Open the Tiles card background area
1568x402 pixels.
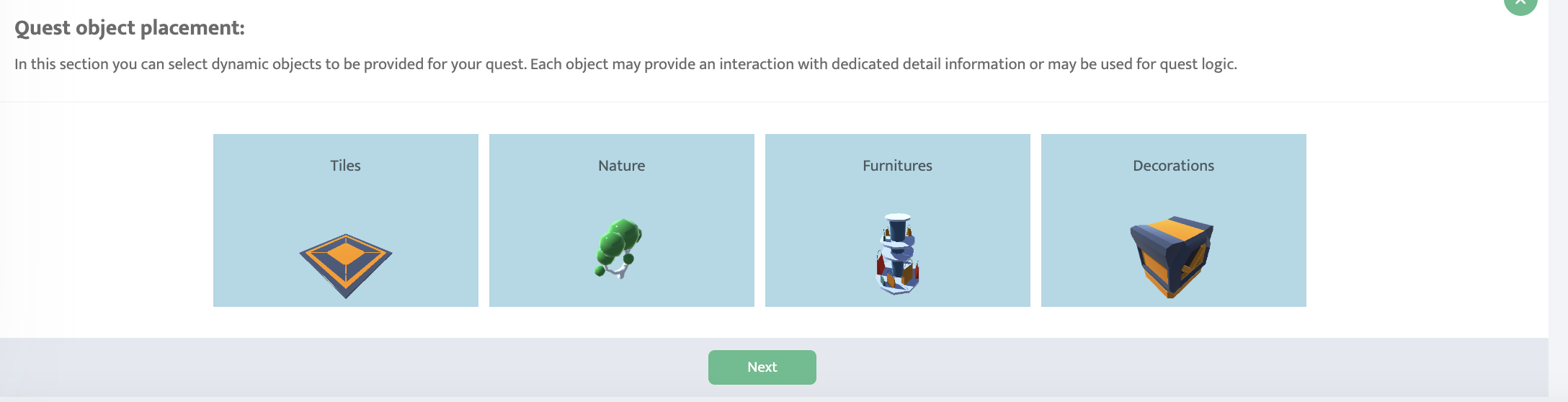coord(259,216)
